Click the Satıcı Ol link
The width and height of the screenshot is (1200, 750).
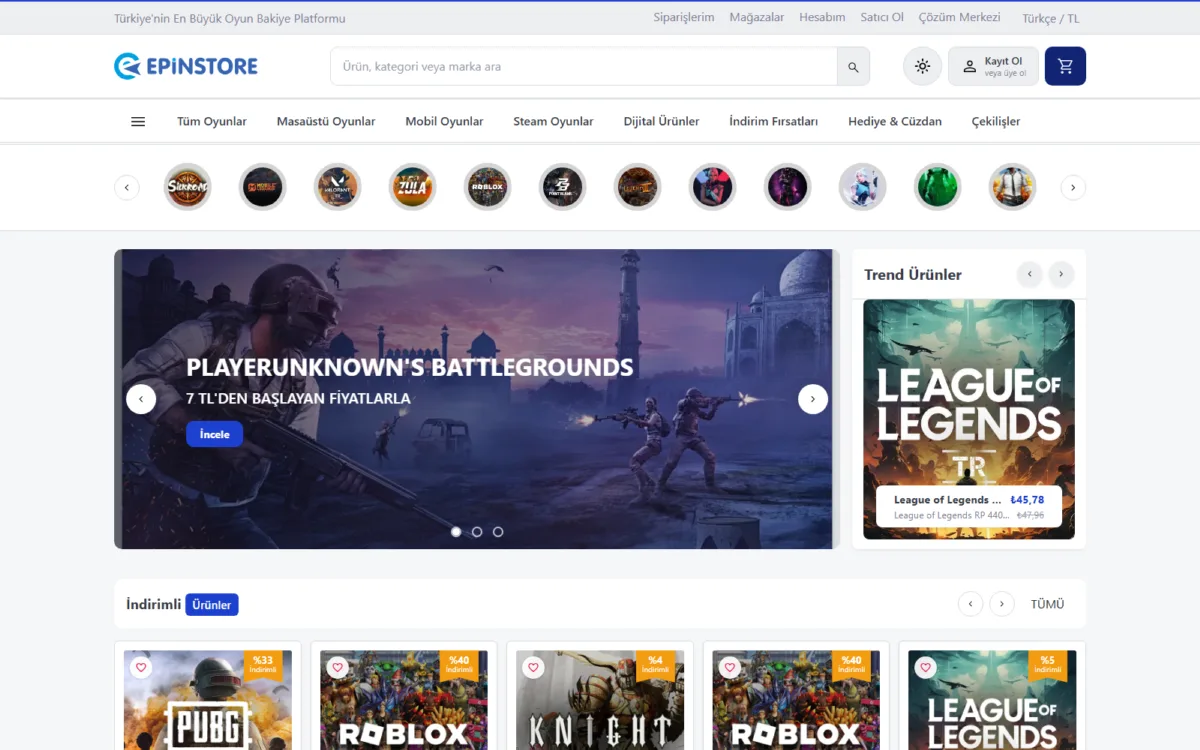882,18
